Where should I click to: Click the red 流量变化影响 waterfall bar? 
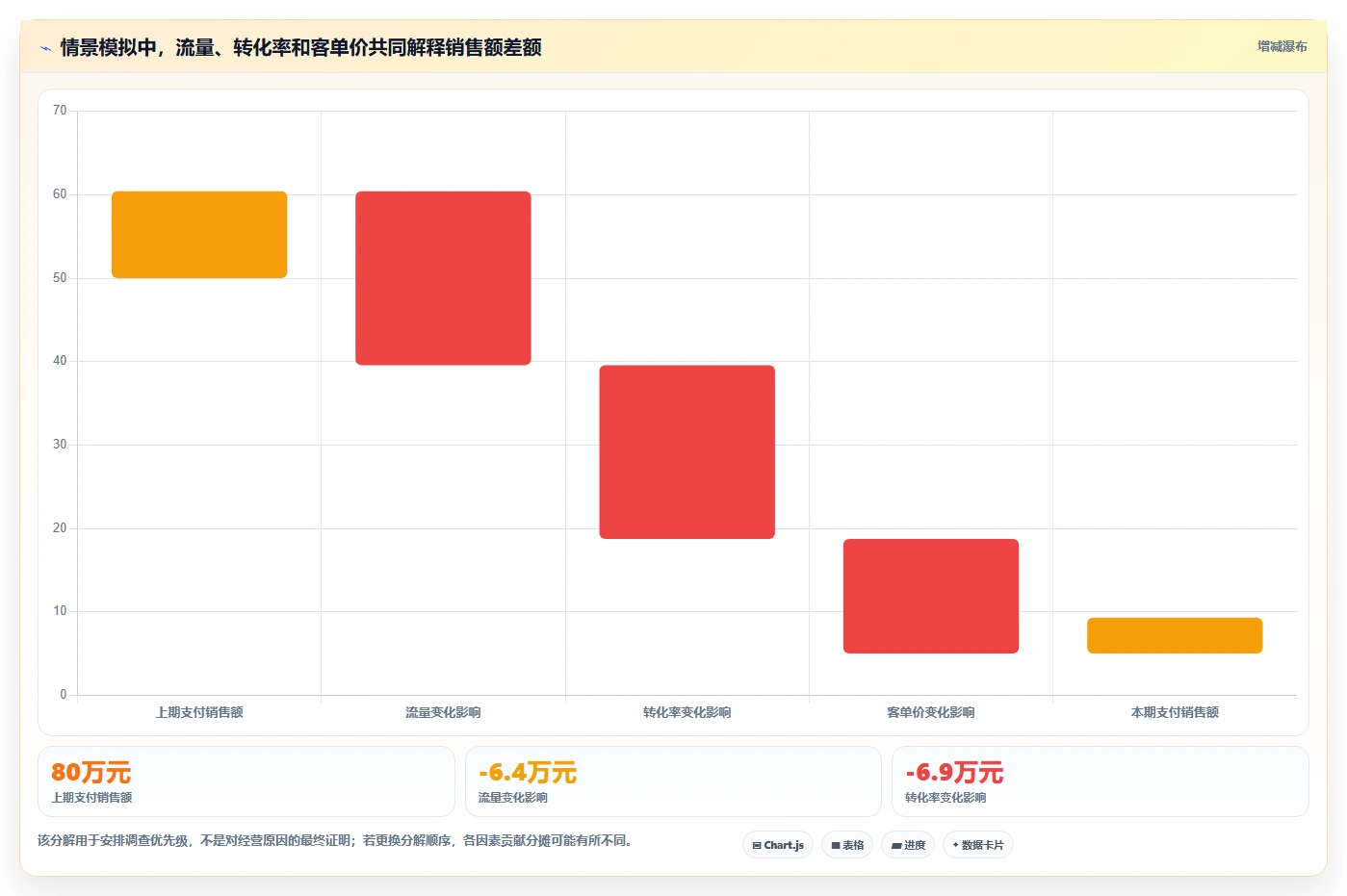443,278
